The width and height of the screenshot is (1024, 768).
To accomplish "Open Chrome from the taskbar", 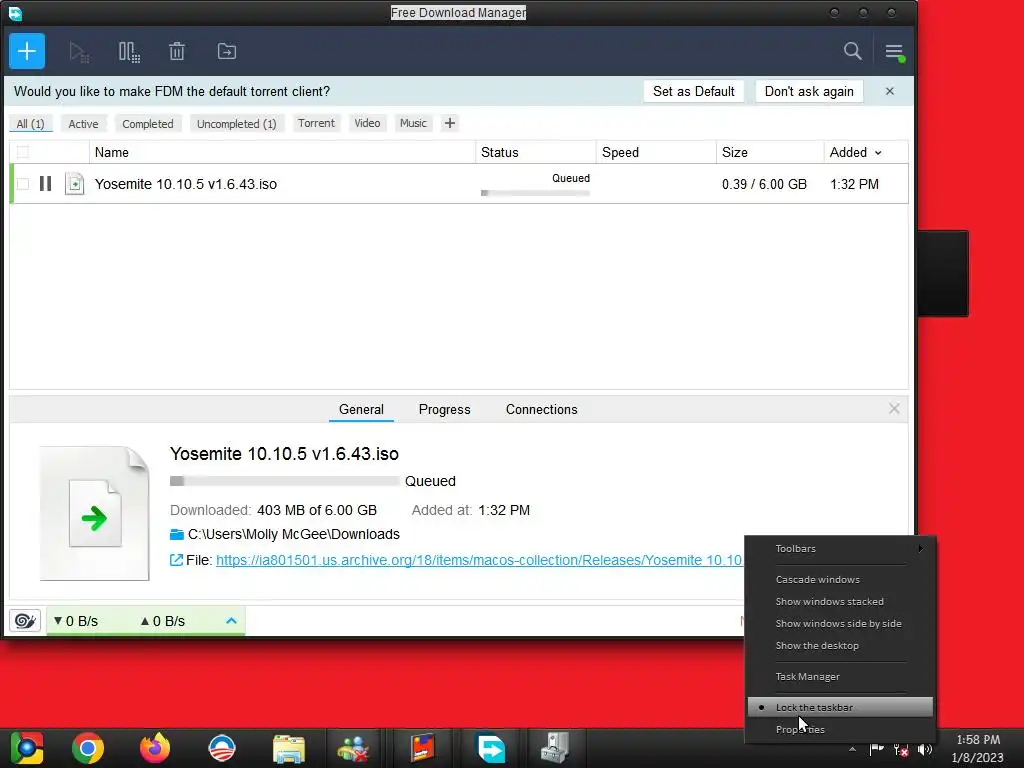I will coord(88,748).
